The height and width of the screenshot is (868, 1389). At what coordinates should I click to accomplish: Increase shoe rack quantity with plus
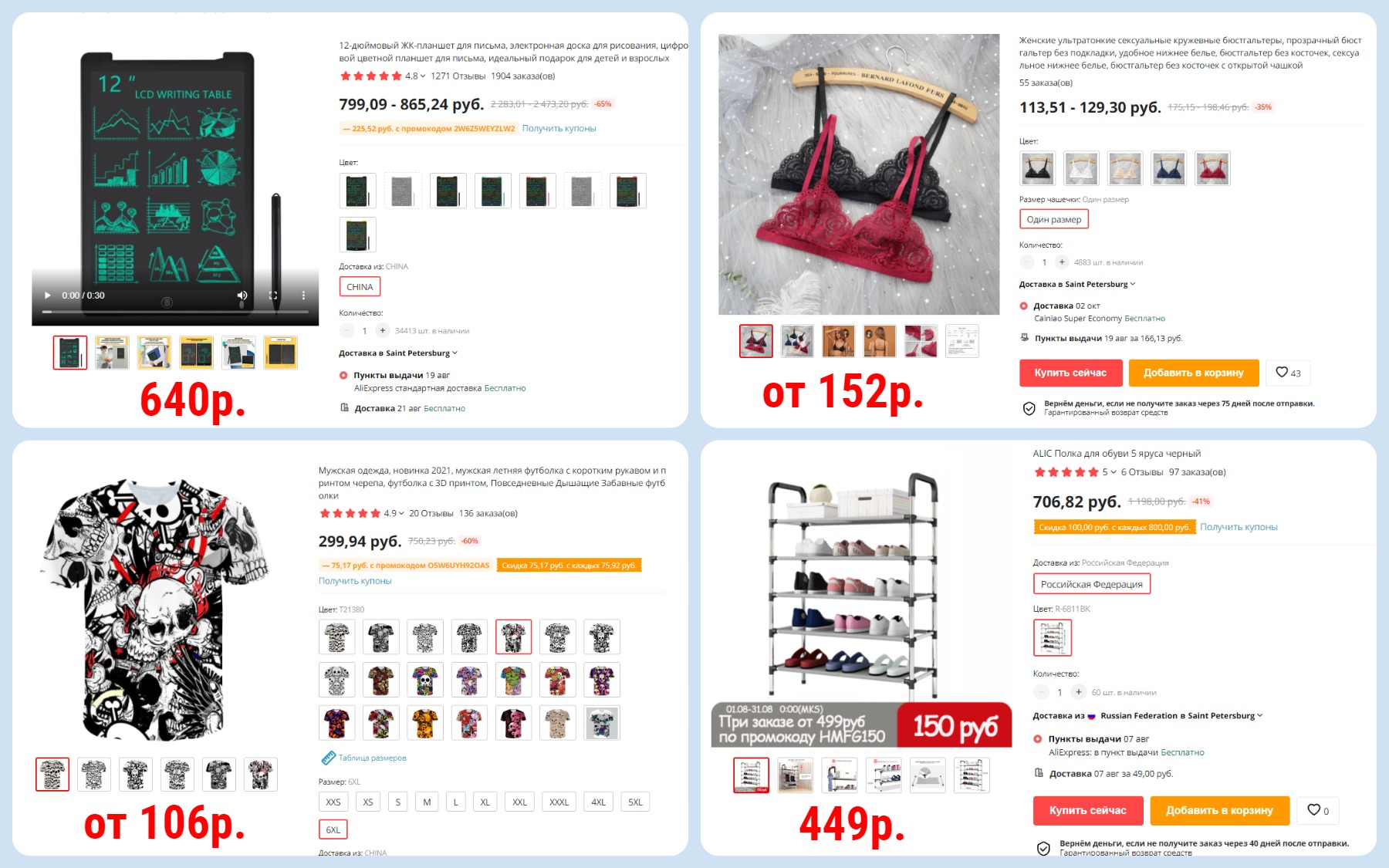1079,692
